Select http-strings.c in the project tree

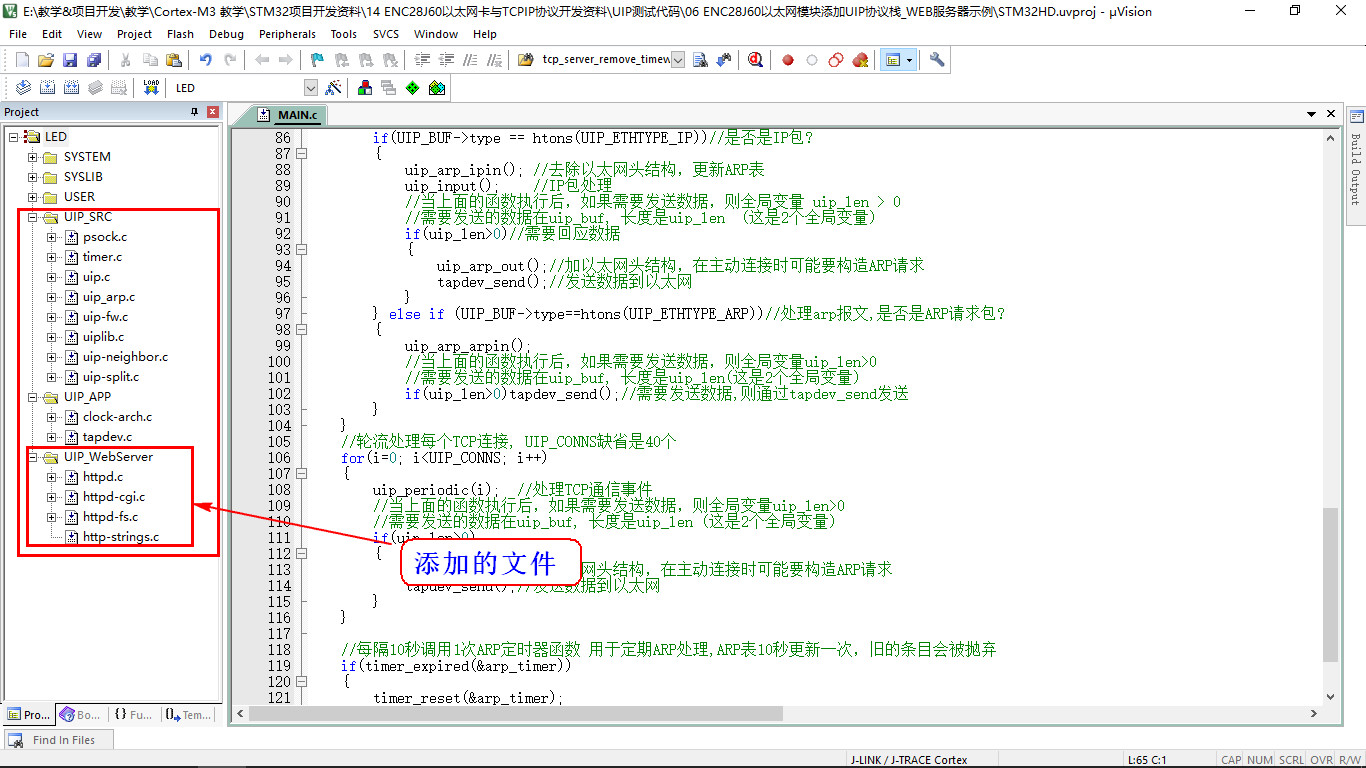click(x=121, y=537)
